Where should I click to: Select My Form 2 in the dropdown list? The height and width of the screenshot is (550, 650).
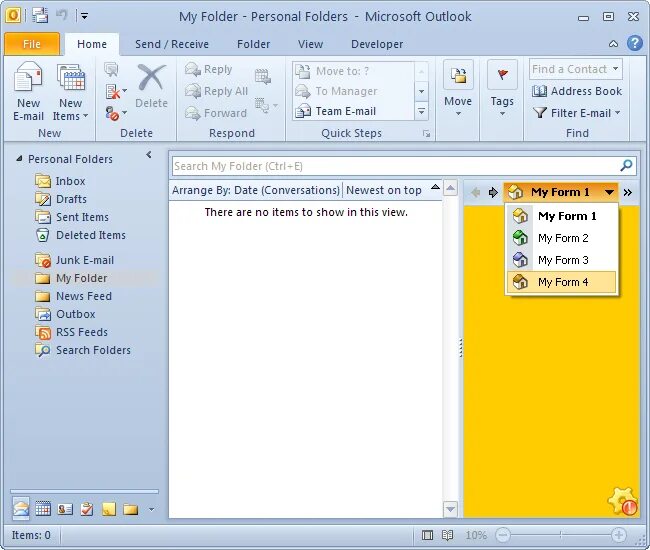(x=562, y=238)
